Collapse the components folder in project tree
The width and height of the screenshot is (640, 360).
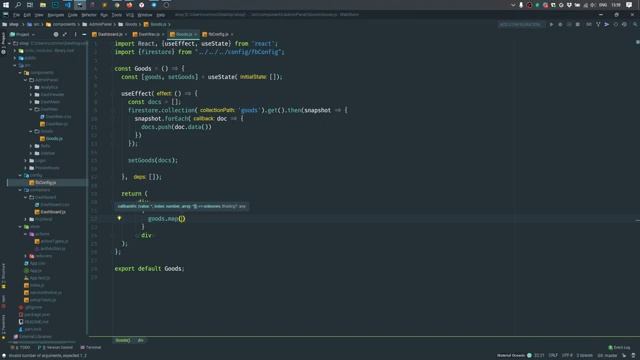pyautogui.click(x=20, y=73)
